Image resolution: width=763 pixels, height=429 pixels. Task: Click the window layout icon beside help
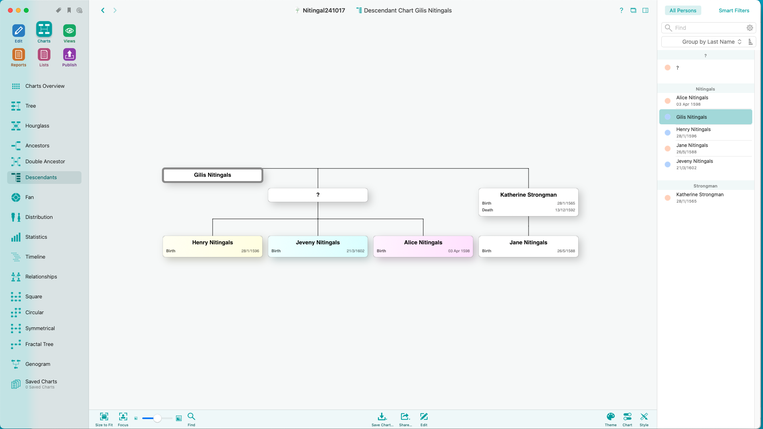point(633,10)
